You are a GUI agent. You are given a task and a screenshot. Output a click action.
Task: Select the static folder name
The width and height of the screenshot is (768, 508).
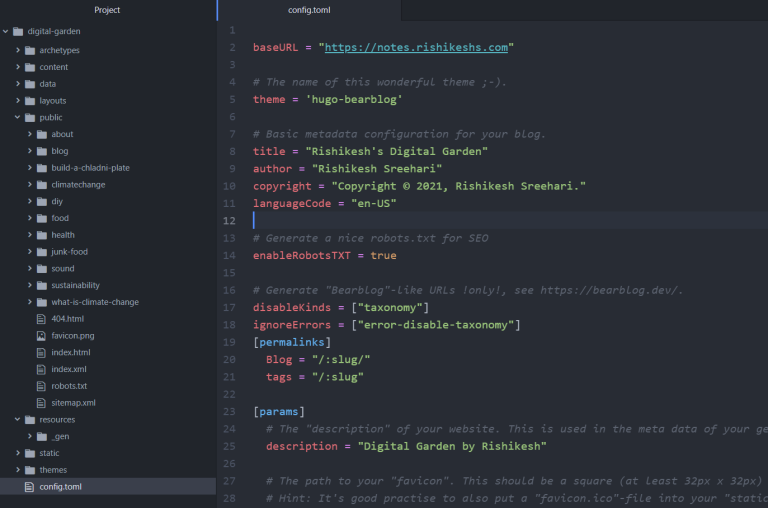pos(49,453)
